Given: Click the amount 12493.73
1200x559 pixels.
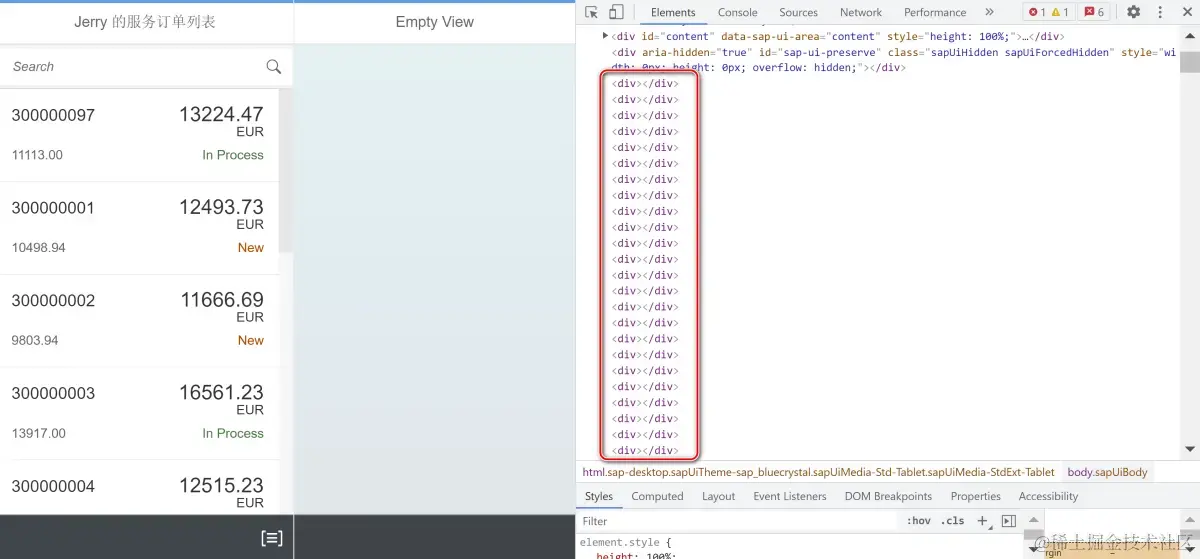Looking at the screenshot, I should tap(221, 207).
